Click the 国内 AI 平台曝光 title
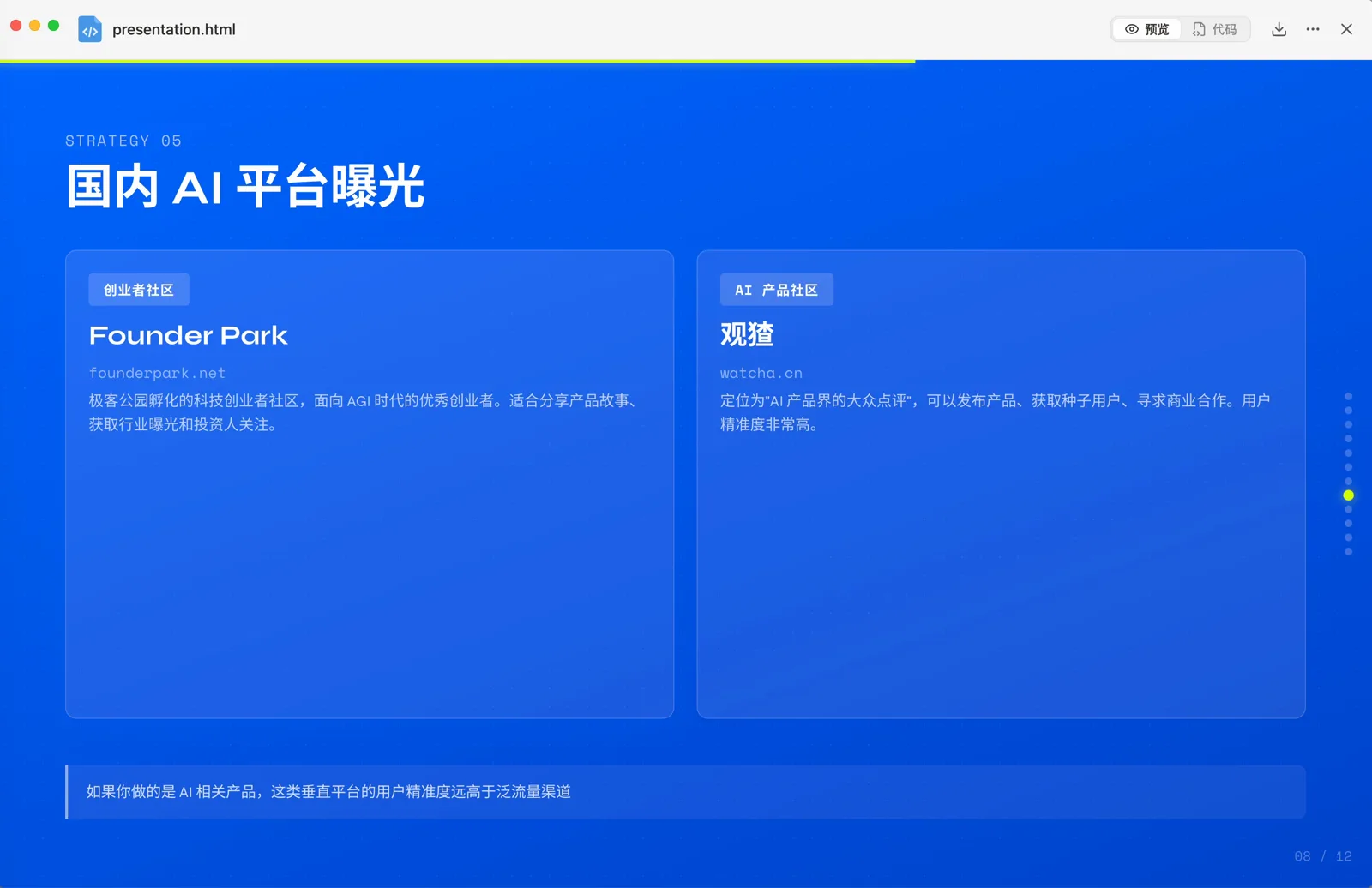The height and width of the screenshot is (888, 1372). tap(245, 186)
